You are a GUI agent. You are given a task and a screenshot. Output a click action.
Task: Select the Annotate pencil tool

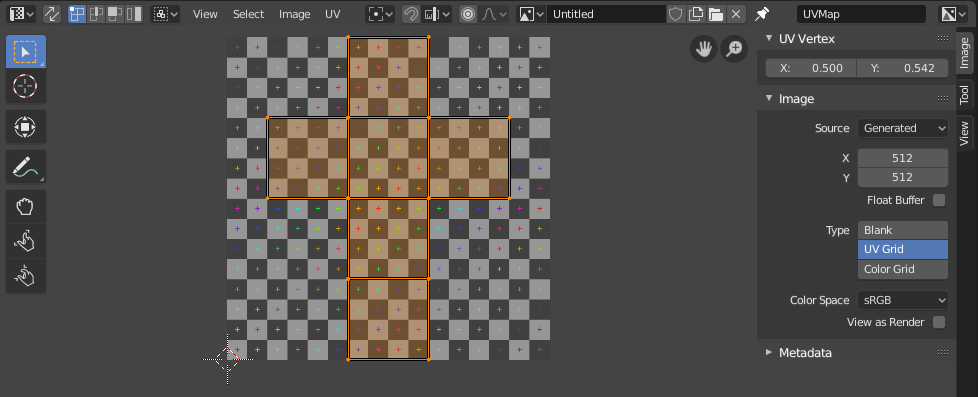[x=26, y=167]
